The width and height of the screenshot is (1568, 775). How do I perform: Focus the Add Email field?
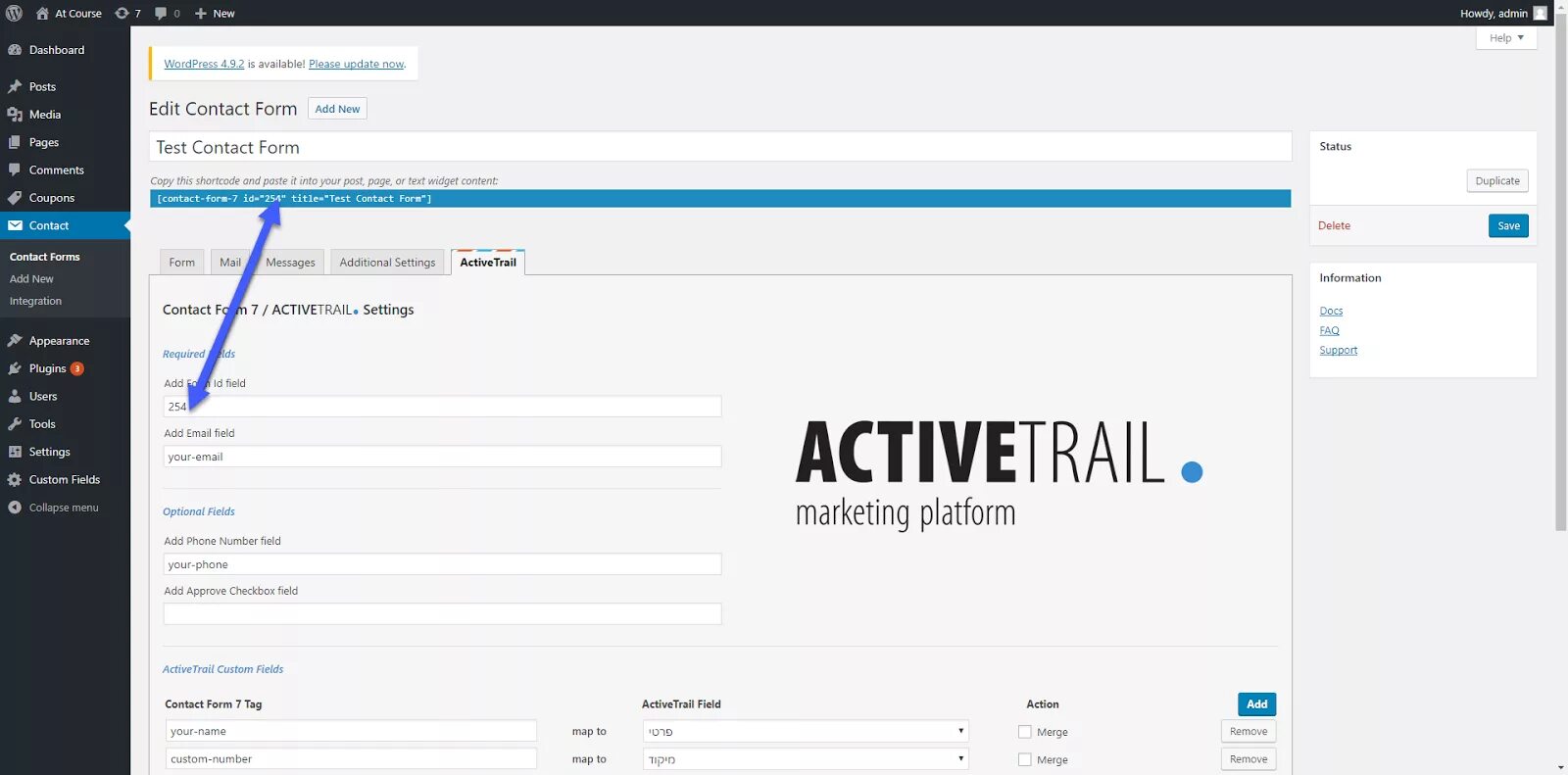442,457
